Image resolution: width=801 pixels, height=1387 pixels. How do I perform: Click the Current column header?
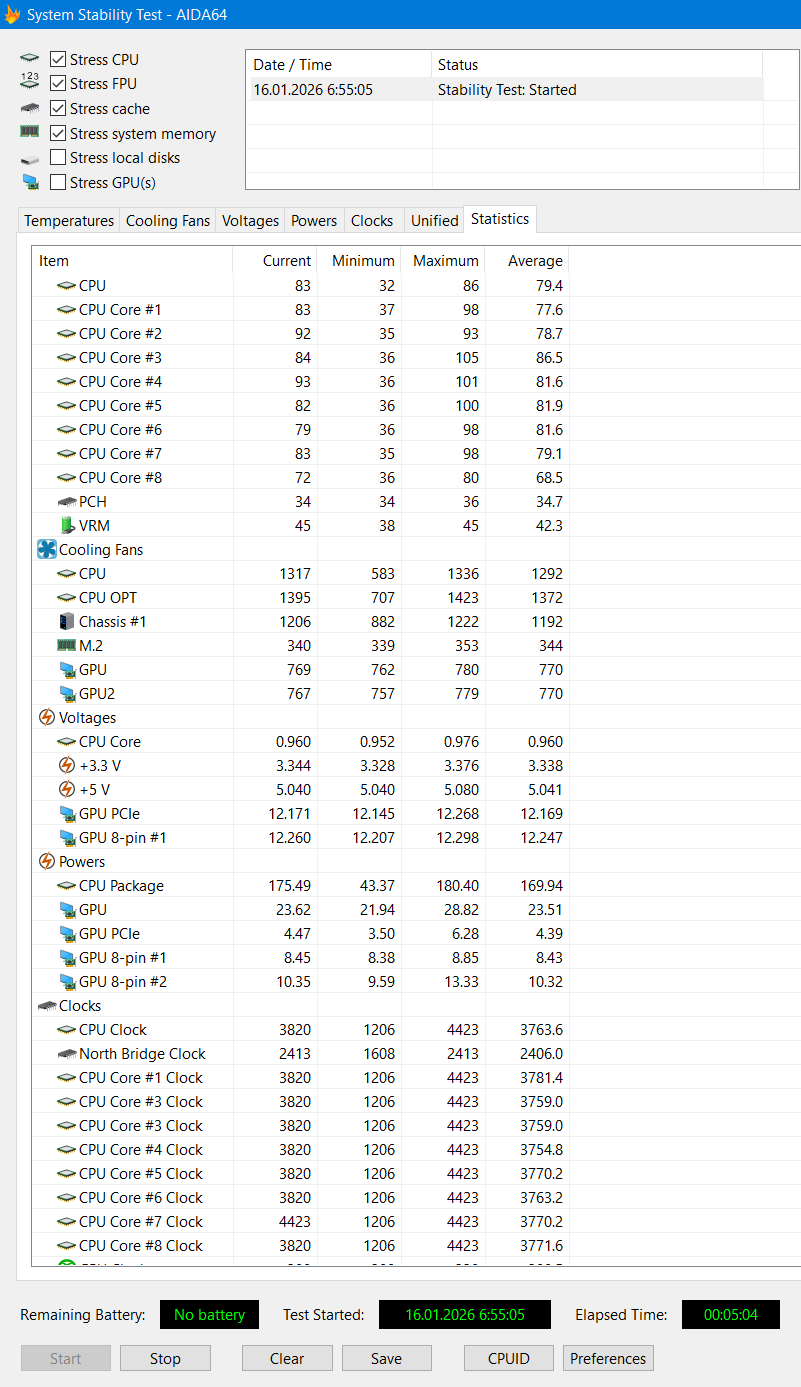tap(275, 260)
